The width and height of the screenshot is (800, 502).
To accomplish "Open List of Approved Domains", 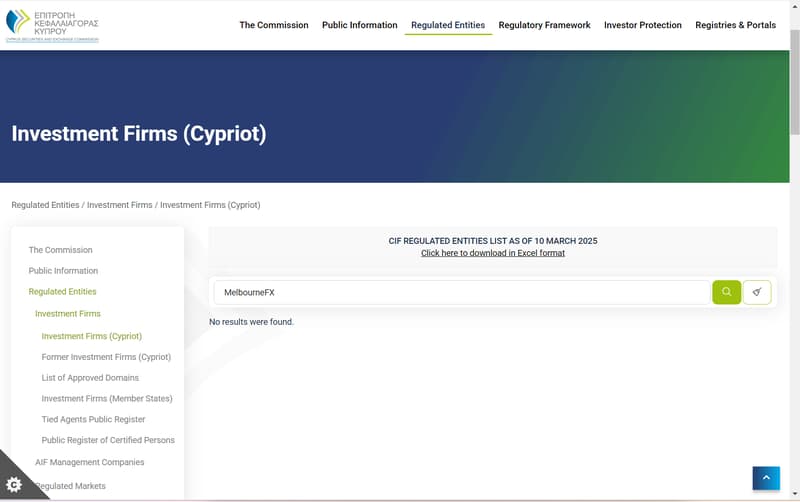I will tap(90, 378).
